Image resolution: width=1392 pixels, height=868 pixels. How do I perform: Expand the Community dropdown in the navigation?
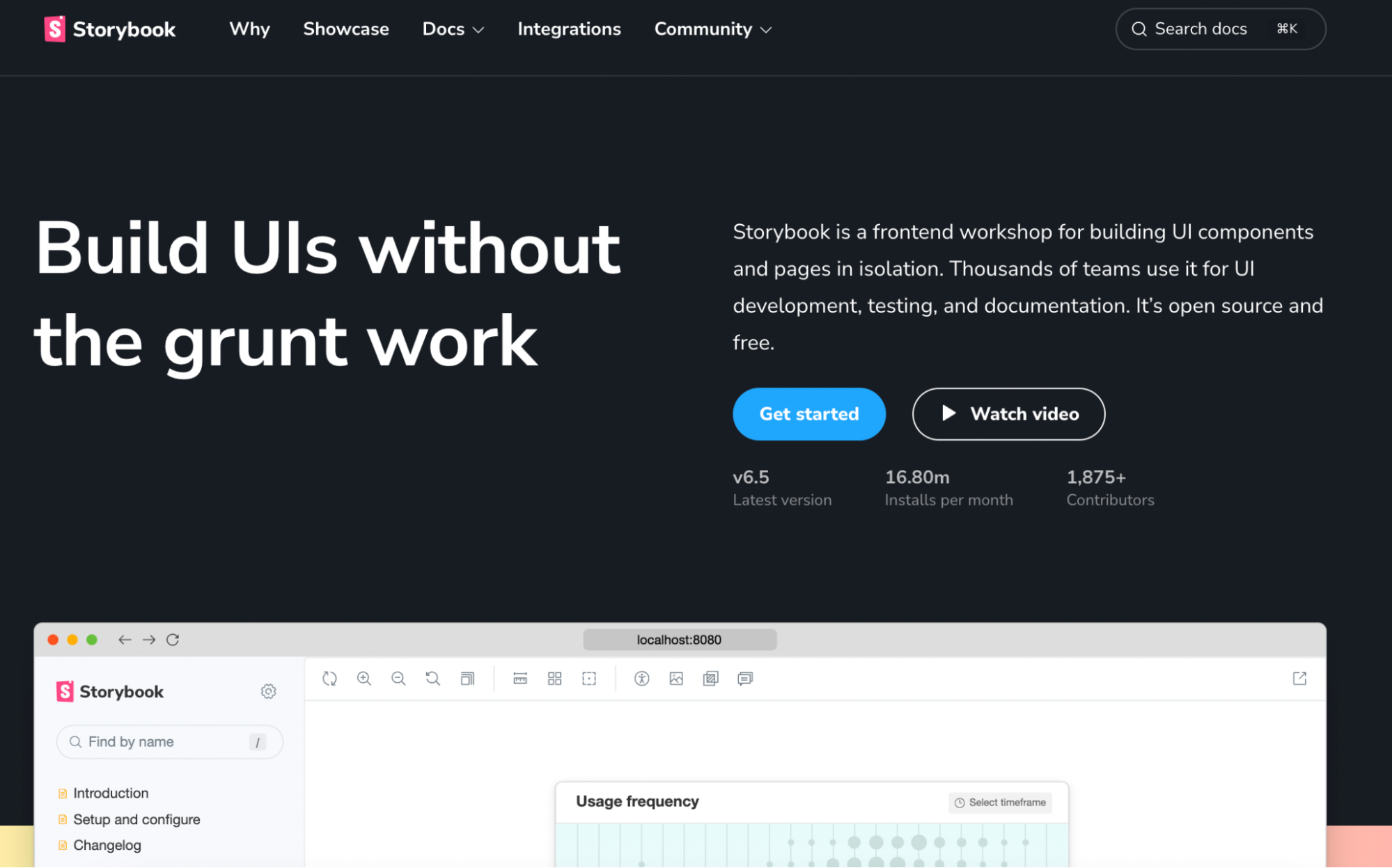coord(713,29)
